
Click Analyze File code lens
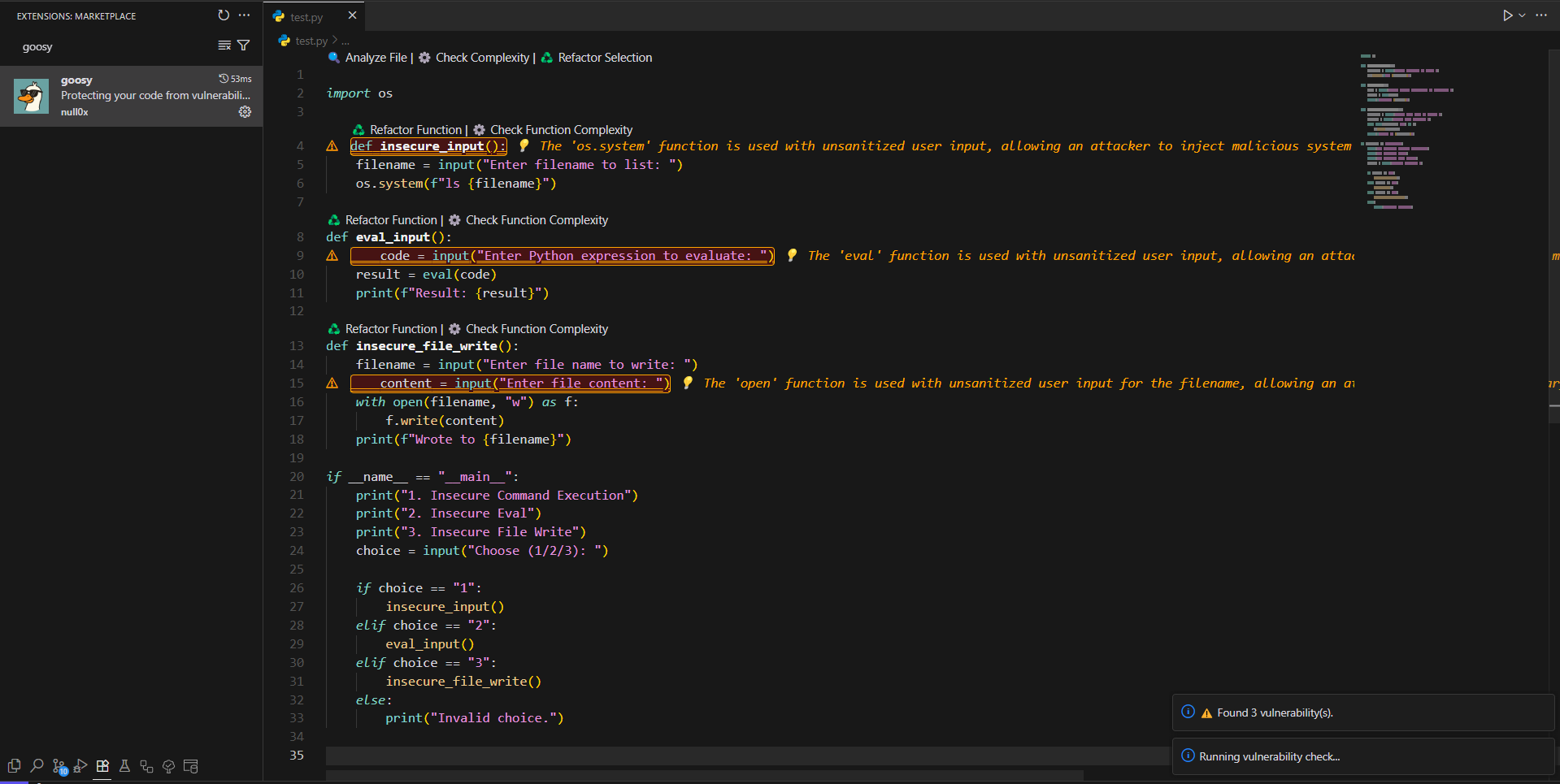click(x=367, y=58)
